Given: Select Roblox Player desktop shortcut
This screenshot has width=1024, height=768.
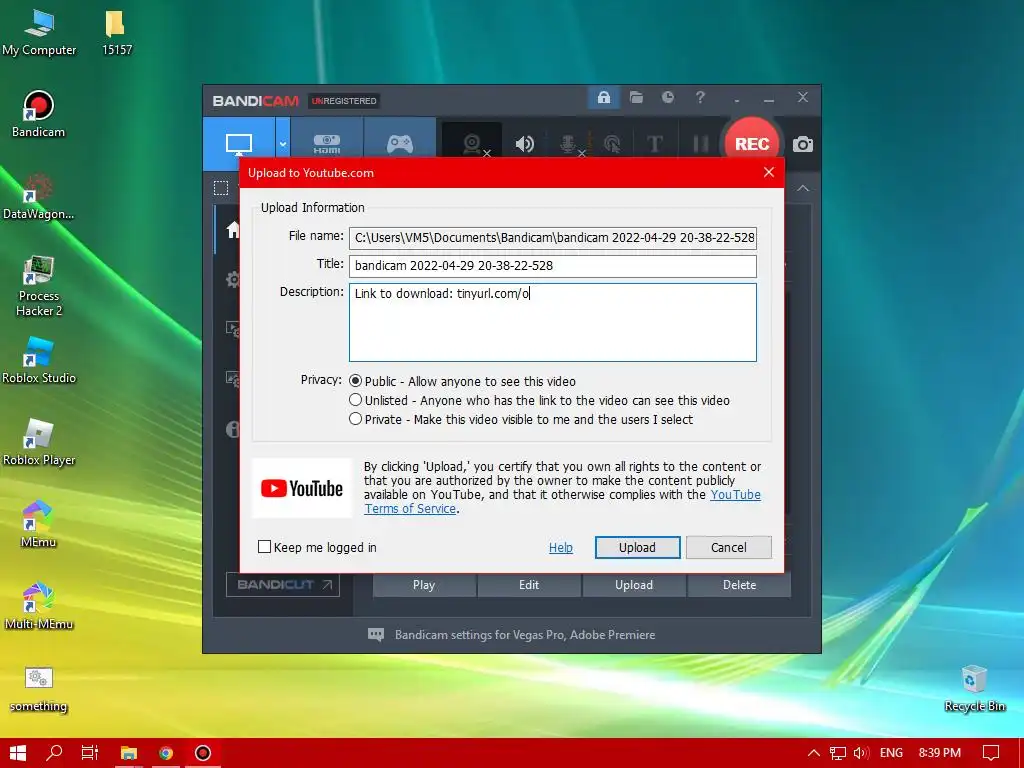Looking at the screenshot, I should click(39, 443).
